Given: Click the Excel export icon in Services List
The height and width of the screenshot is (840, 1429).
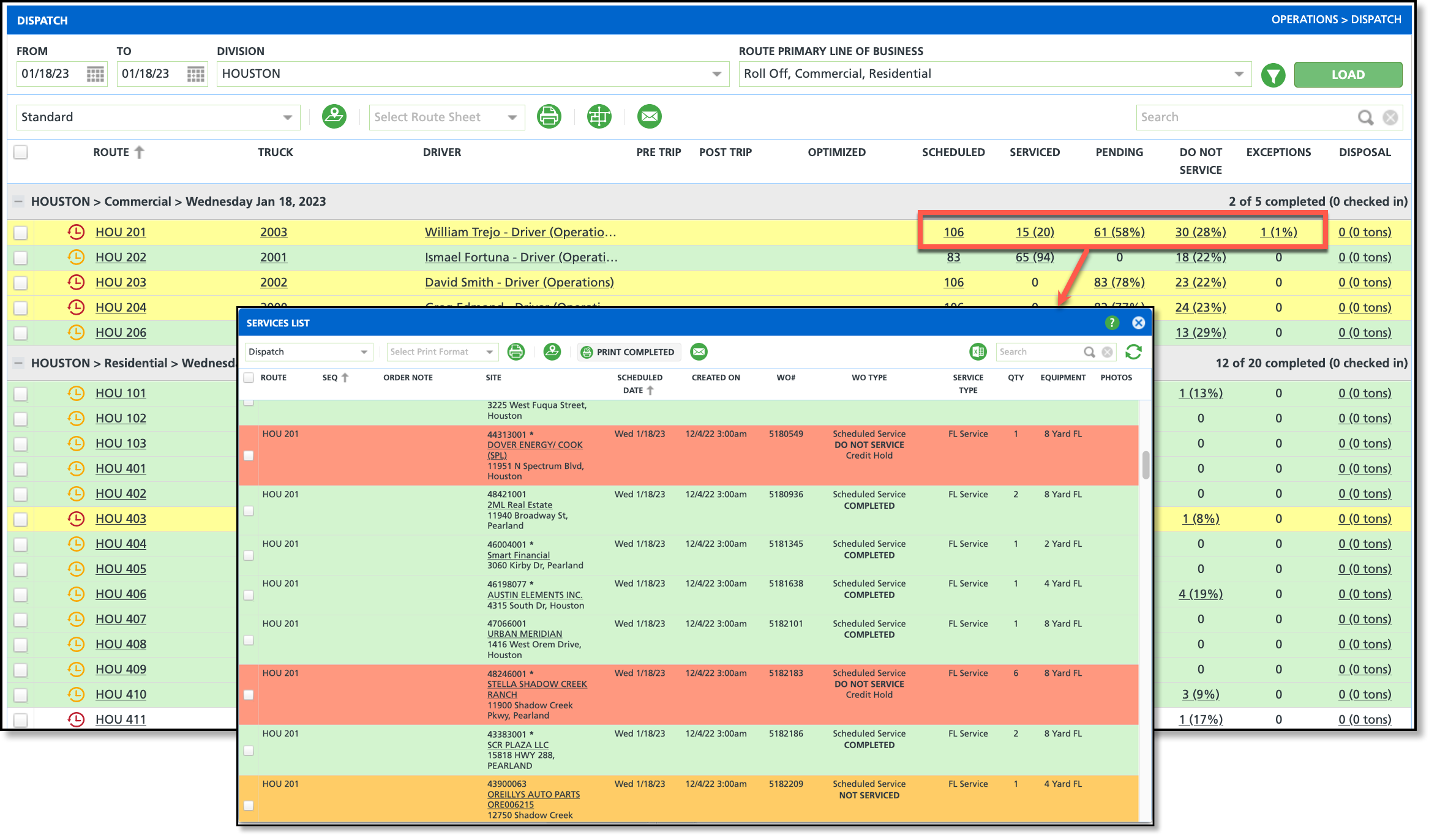Looking at the screenshot, I should pos(977,352).
